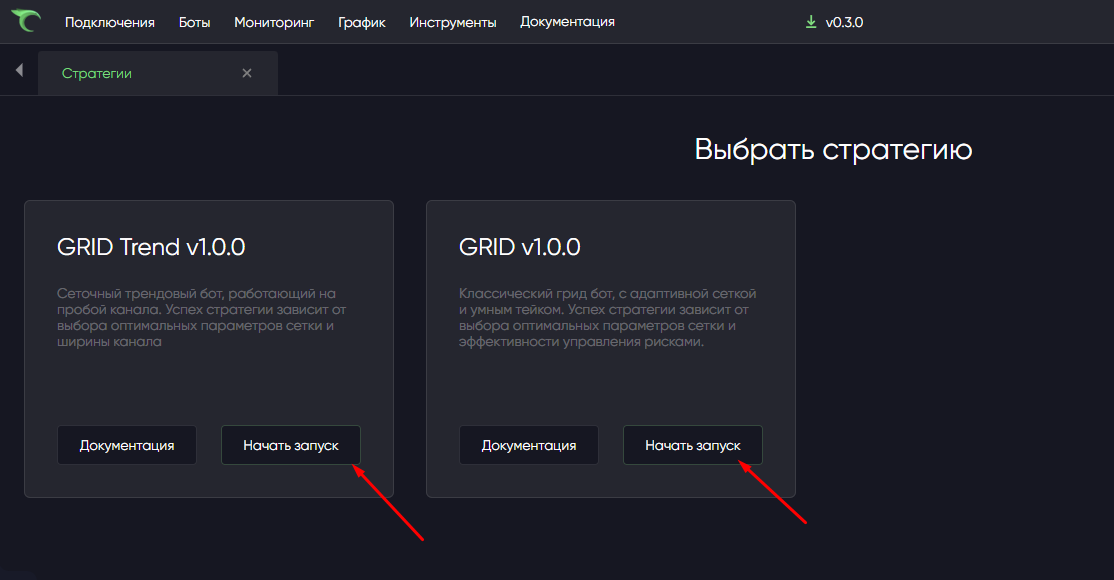Go to the Боты section
The width and height of the screenshot is (1114, 580).
click(194, 22)
